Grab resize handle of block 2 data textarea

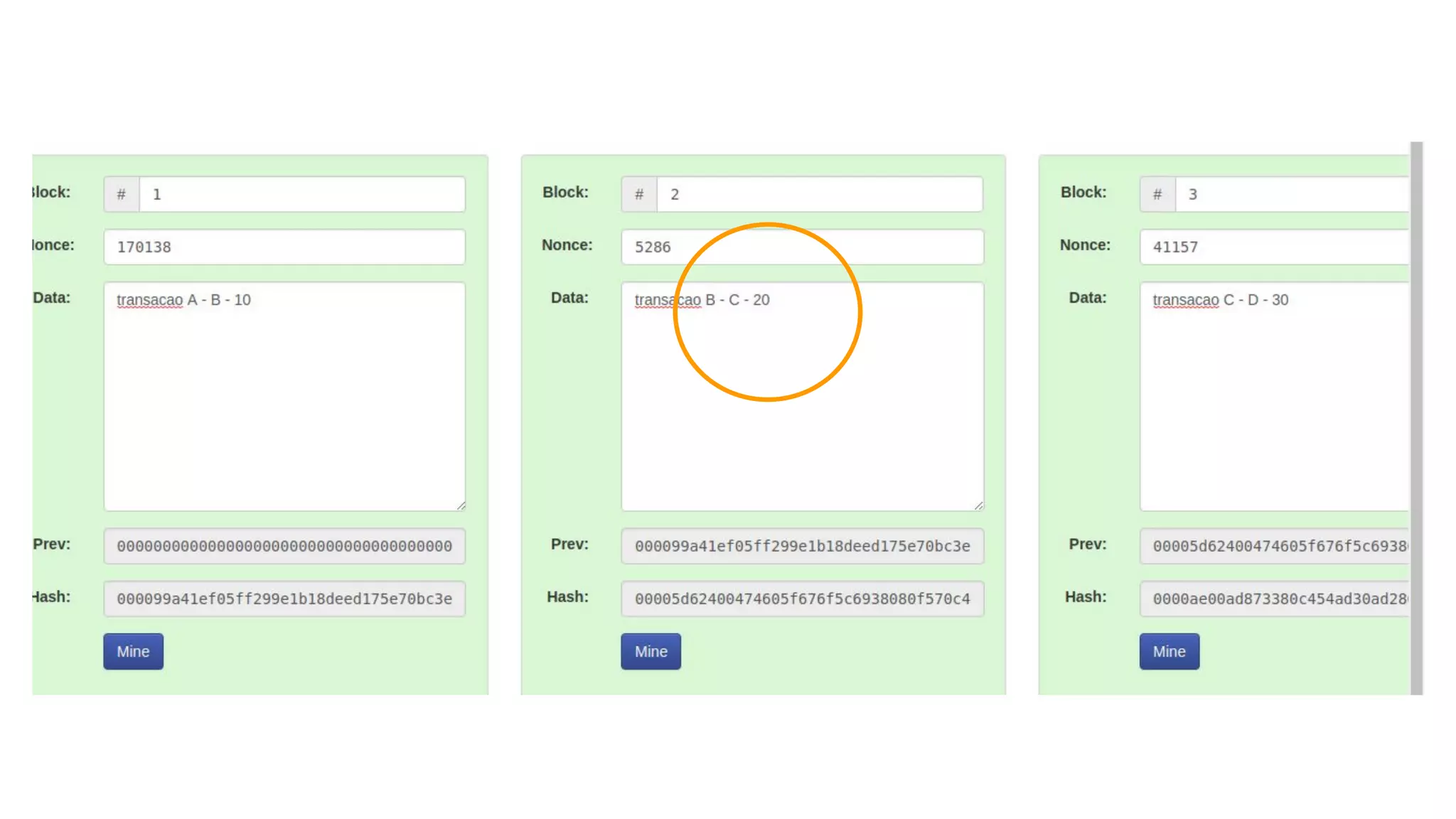click(979, 506)
